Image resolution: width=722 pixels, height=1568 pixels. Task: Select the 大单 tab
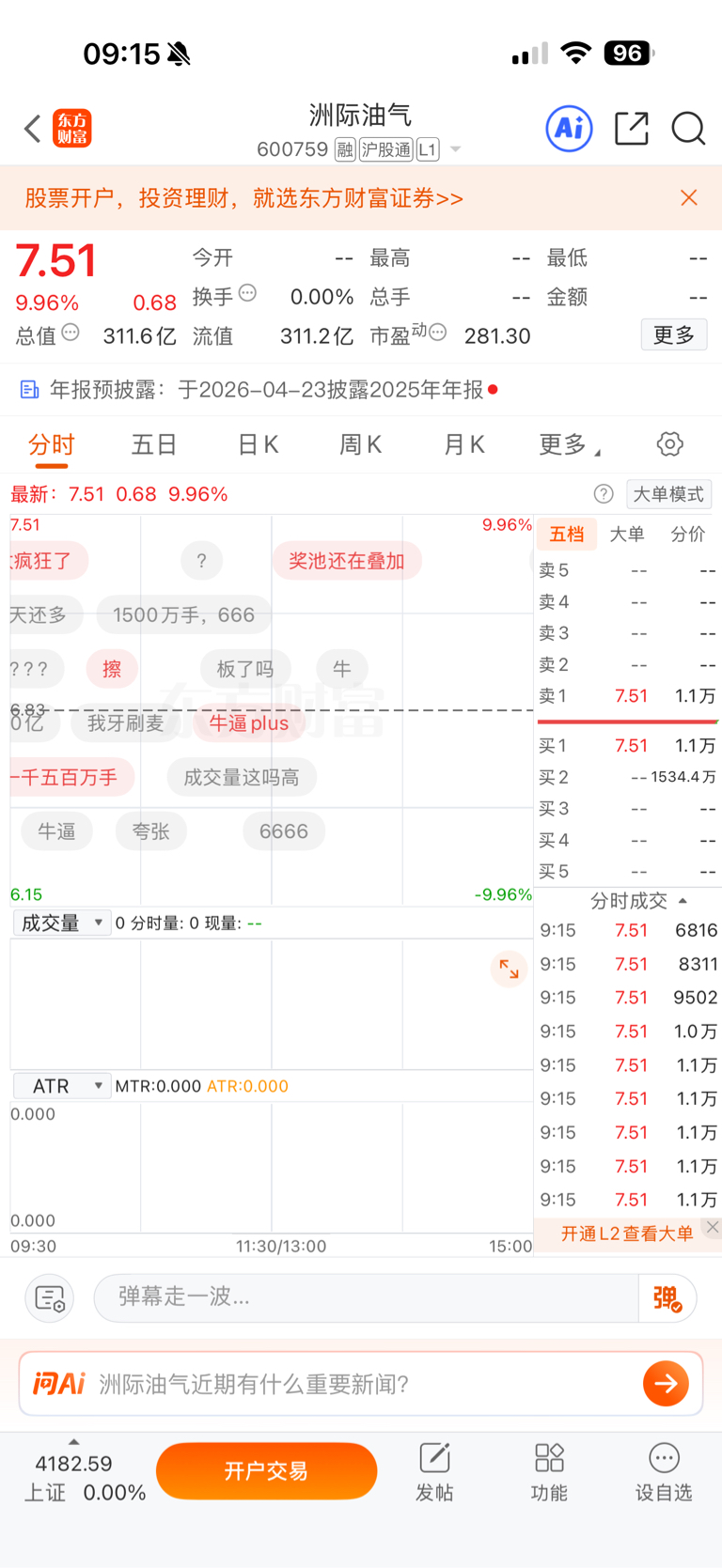[x=627, y=534]
